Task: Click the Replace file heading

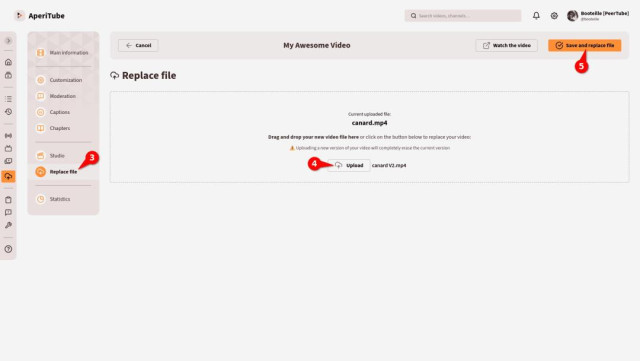Action: 149,76
